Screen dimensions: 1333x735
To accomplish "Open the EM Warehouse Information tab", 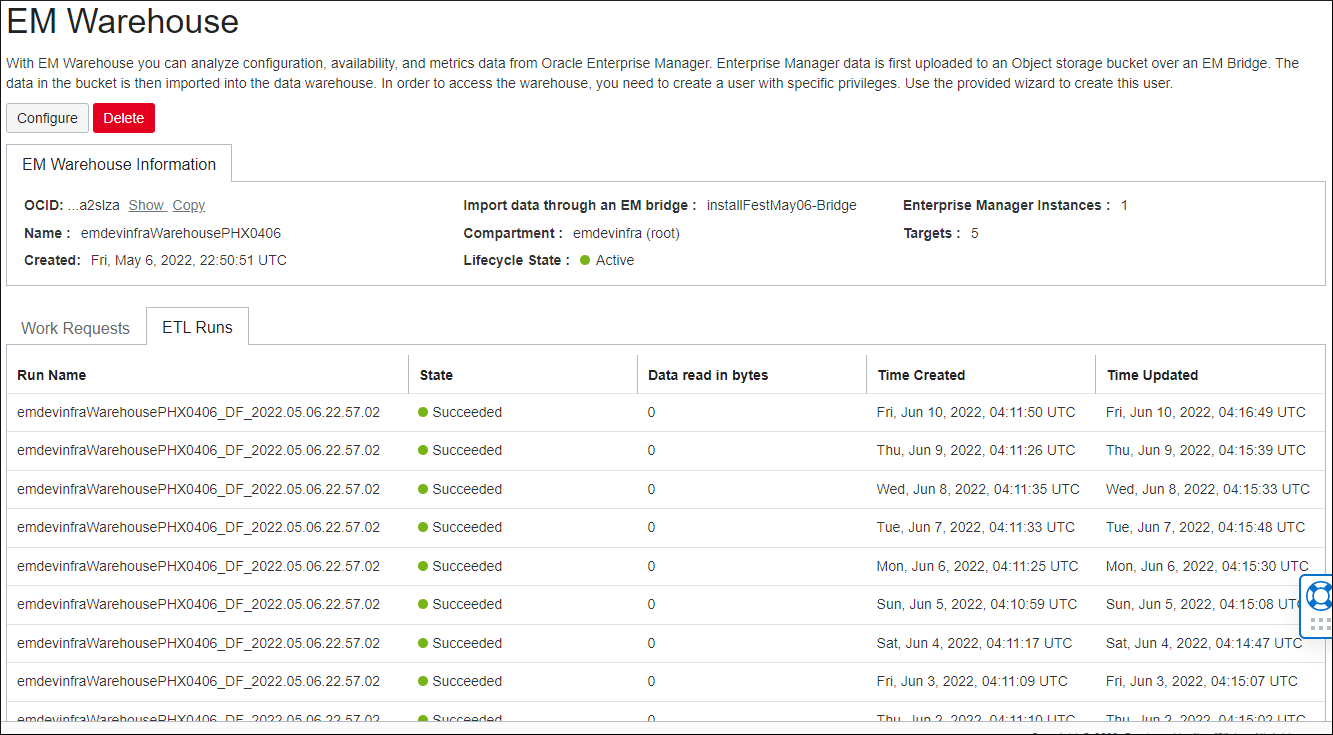I will click(118, 163).
